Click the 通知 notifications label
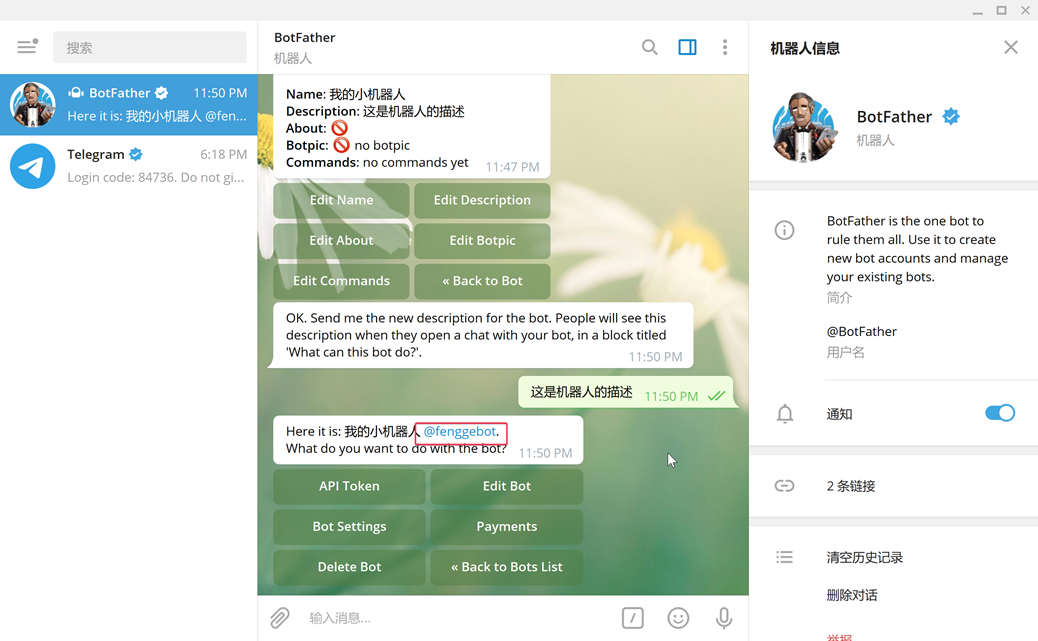This screenshot has width=1038, height=641. (x=839, y=415)
